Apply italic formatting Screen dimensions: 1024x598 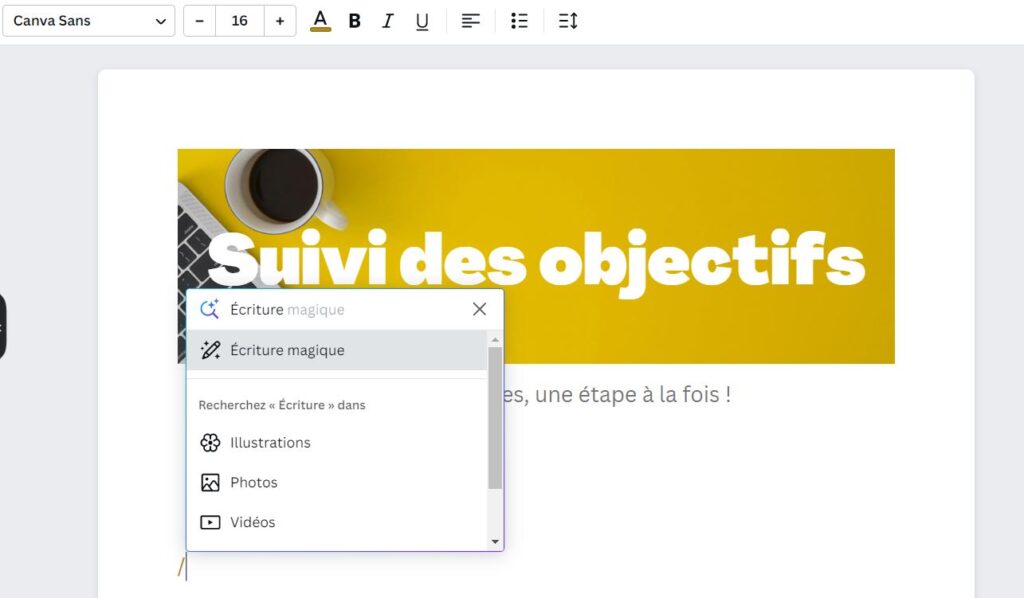(388, 20)
